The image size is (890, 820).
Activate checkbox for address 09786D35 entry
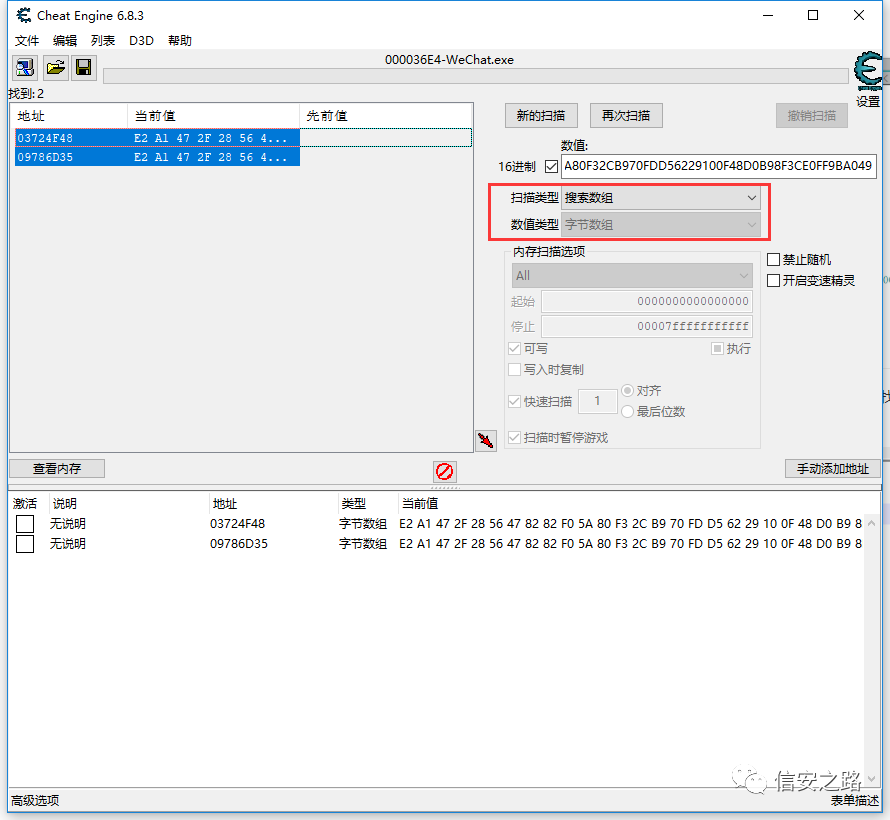[x=25, y=544]
